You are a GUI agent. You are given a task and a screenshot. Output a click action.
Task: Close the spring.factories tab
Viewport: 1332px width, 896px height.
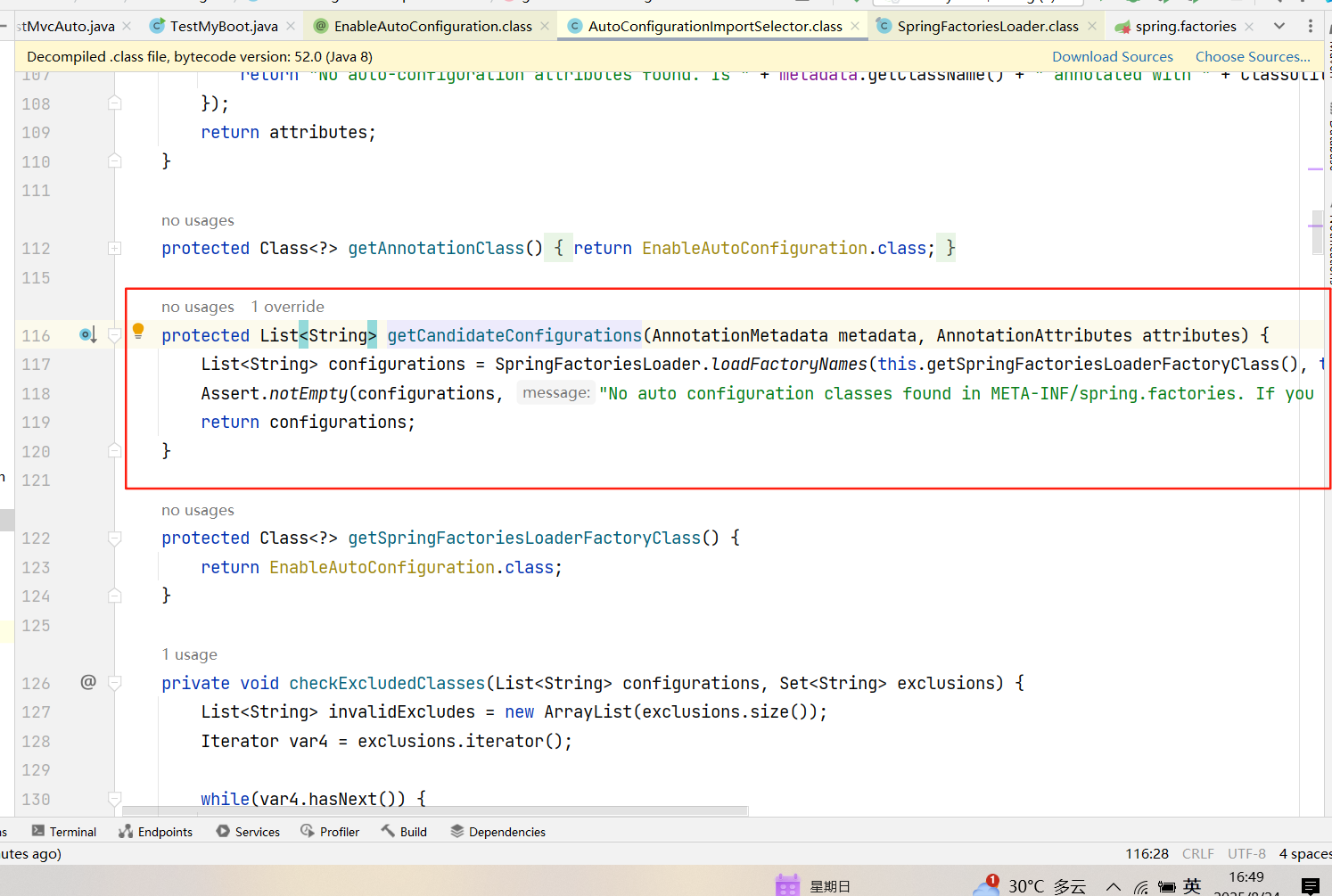coord(1249,26)
